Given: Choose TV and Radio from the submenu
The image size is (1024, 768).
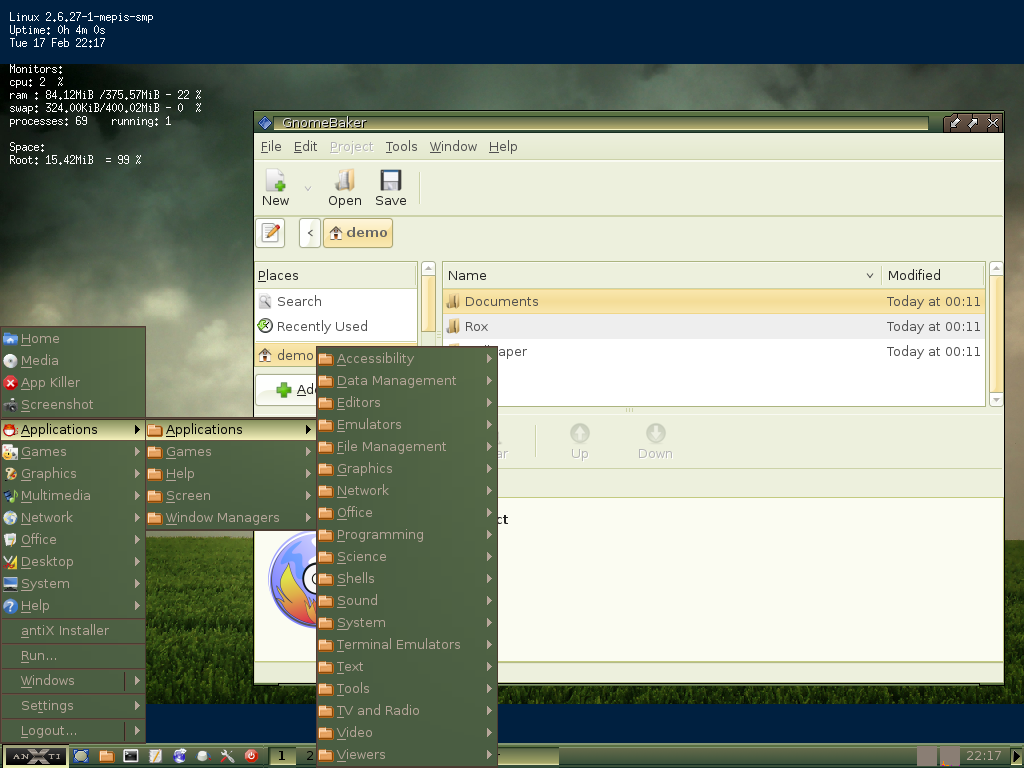Looking at the screenshot, I should click(406, 711).
